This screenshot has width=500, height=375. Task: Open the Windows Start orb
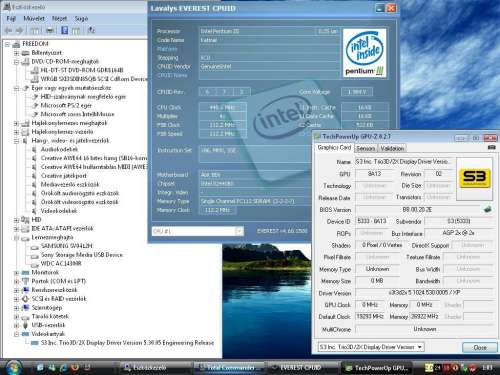13,367
